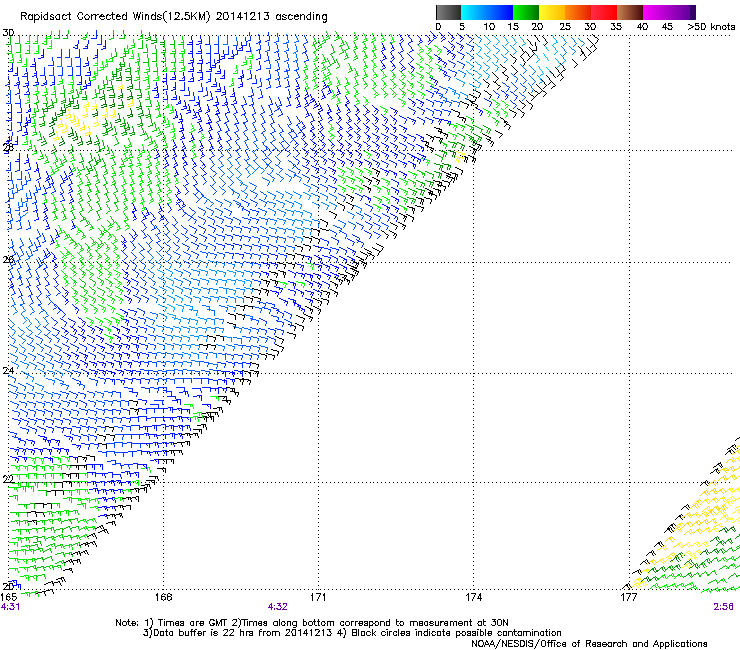
Task: Click the longitude label '168'
Action: click(163, 597)
